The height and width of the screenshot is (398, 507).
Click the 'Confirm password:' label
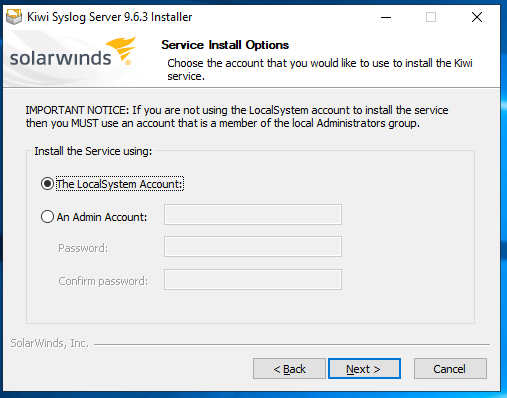pos(103,281)
